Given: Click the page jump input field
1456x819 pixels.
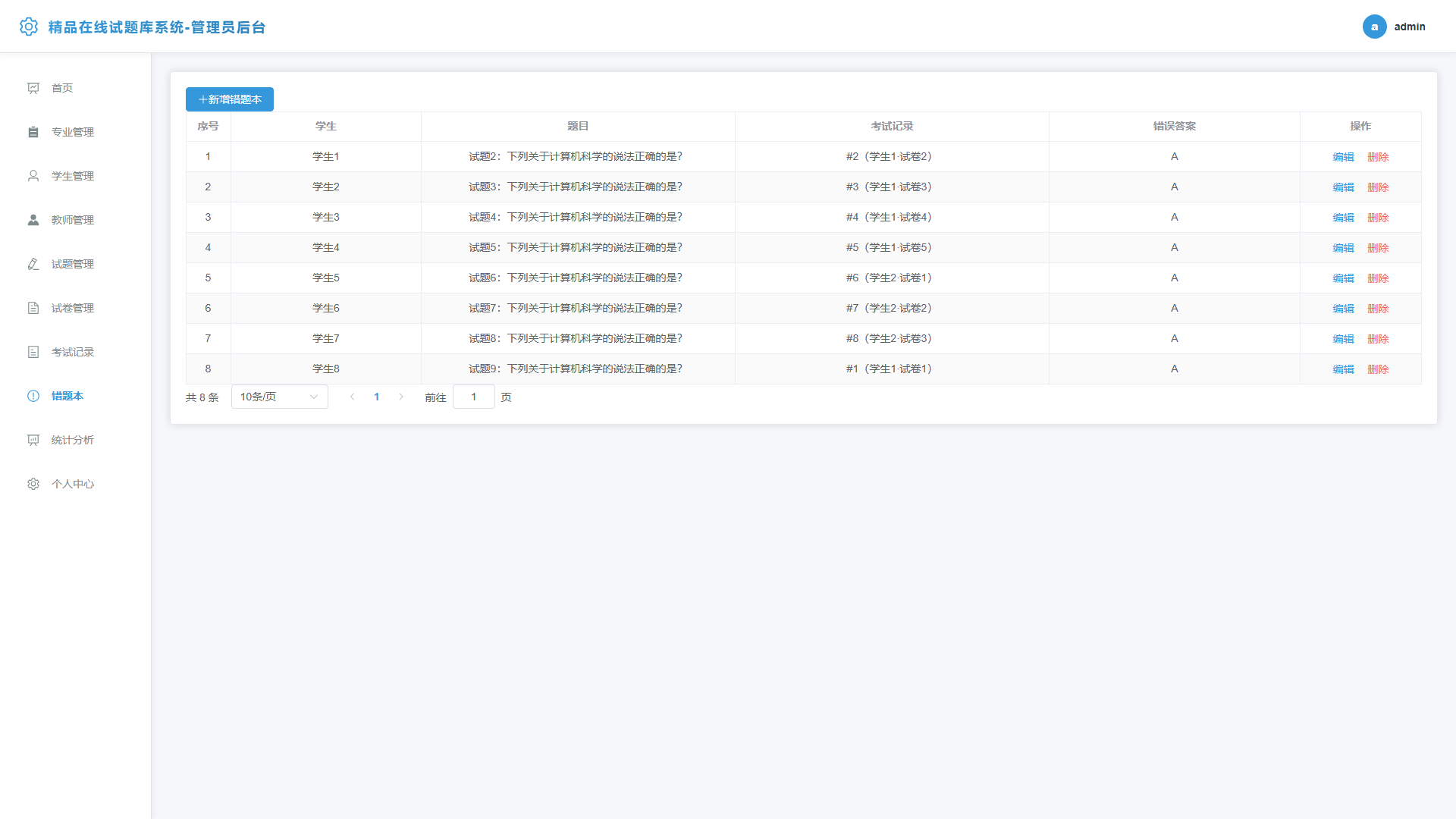Looking at the screenshot, I should (474, 397).
